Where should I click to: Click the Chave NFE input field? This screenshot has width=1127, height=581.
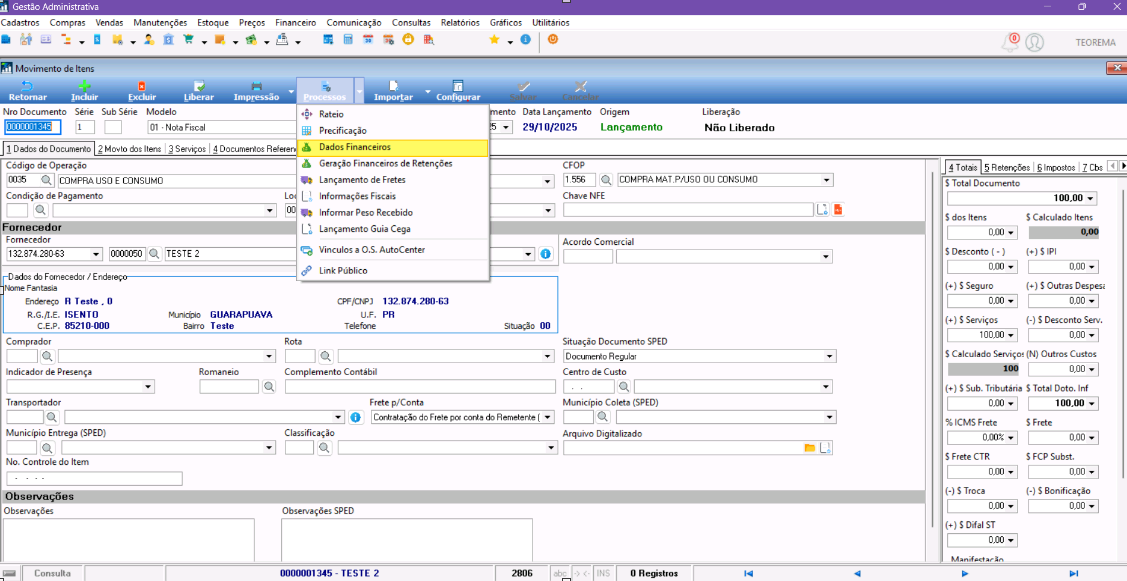coord(688,210)
